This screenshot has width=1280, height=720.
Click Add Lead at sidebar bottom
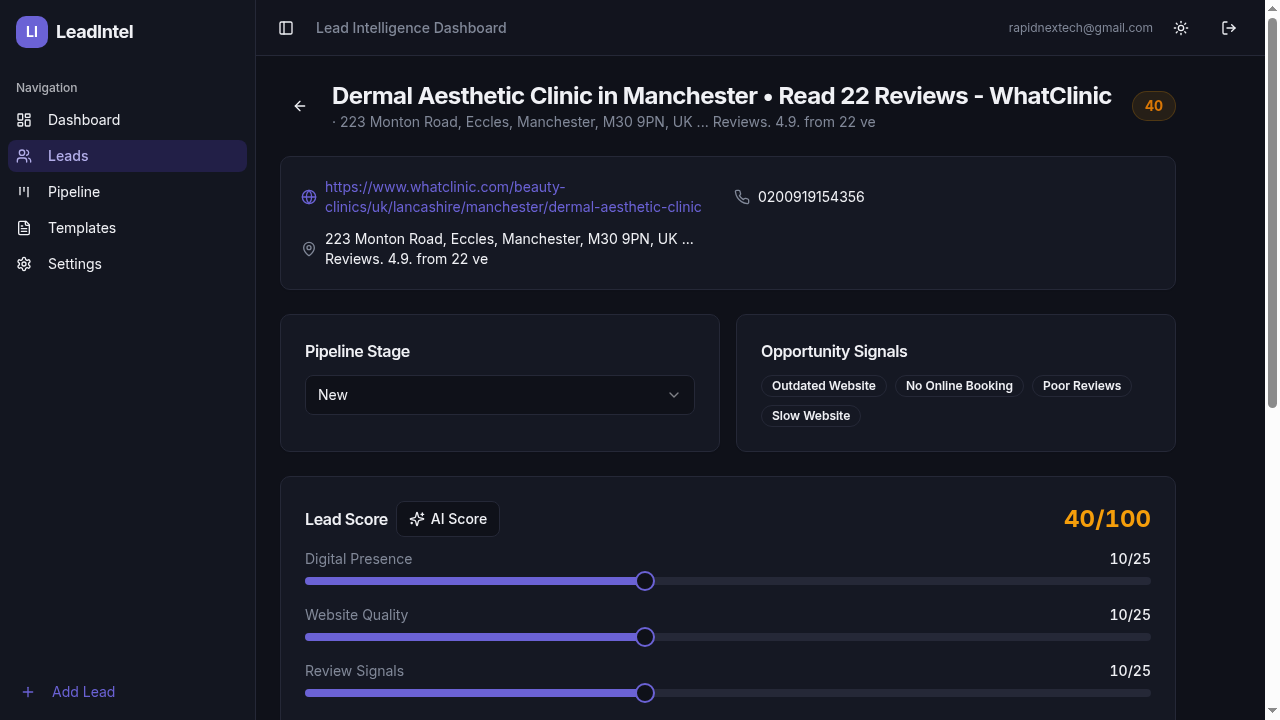[x=127, y=692]
